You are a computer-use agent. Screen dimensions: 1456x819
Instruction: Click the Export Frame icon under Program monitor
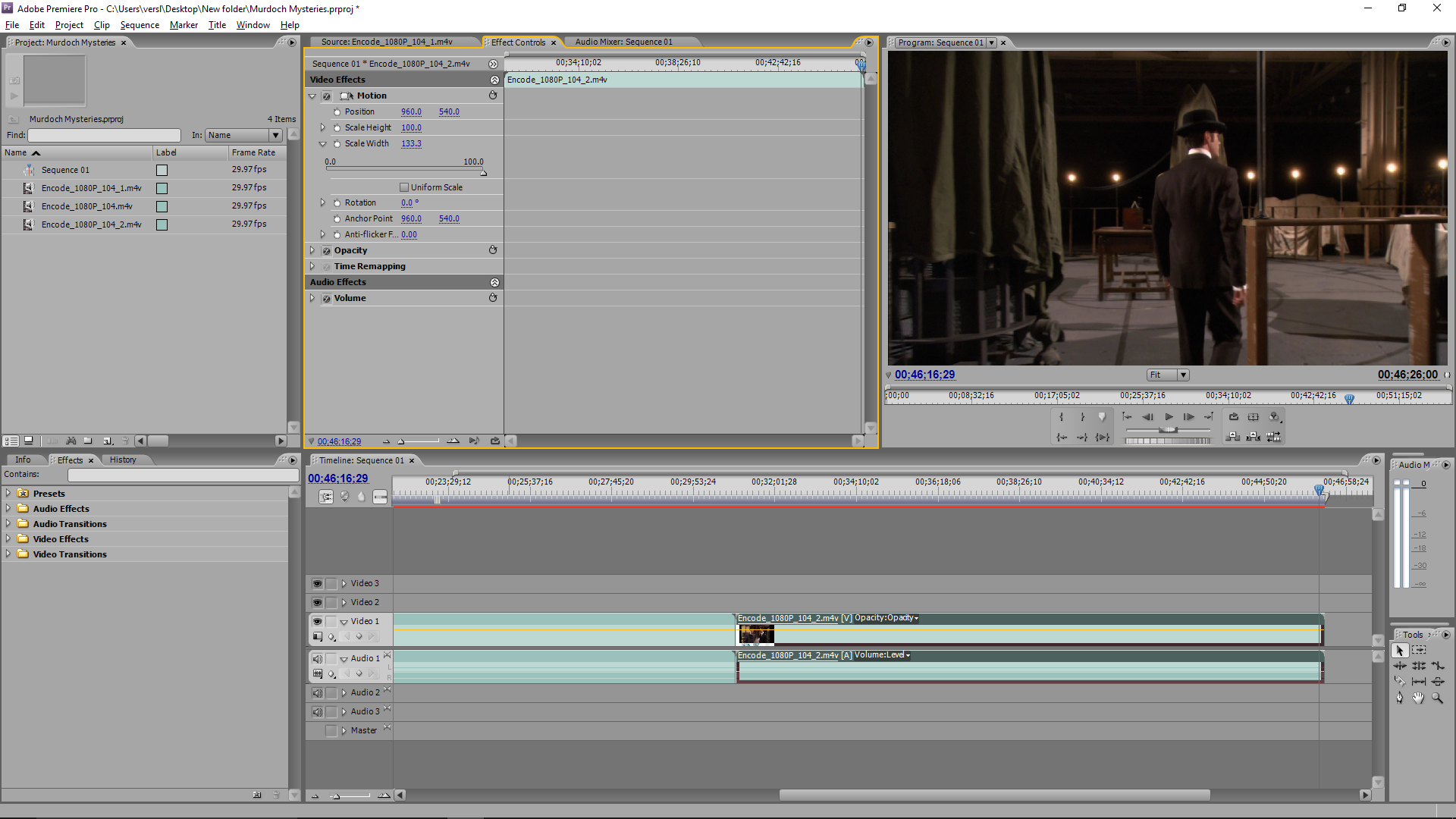click(1234, 416)
